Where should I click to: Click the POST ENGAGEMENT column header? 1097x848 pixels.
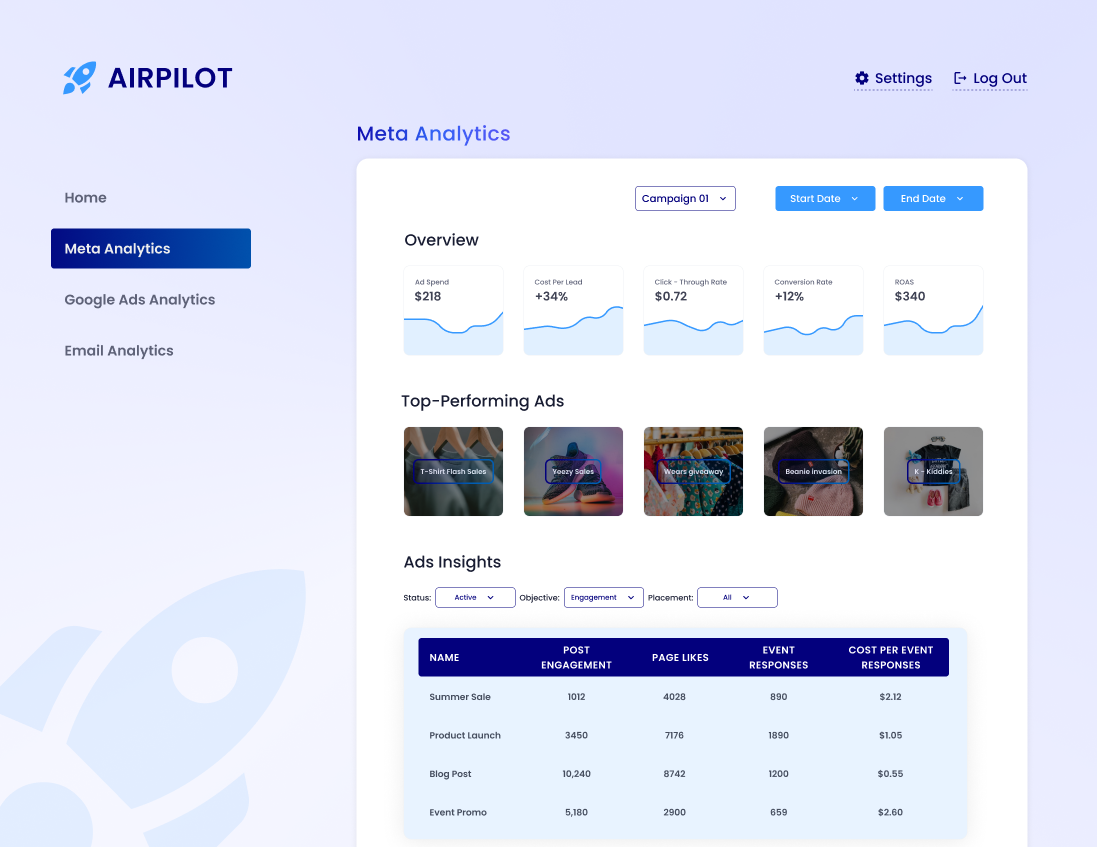576,658
